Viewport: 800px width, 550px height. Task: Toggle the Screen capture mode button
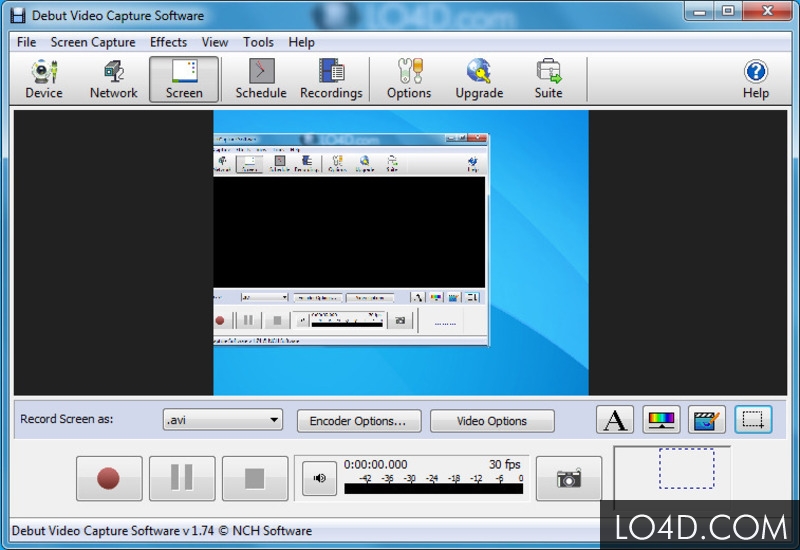point(184,79)
